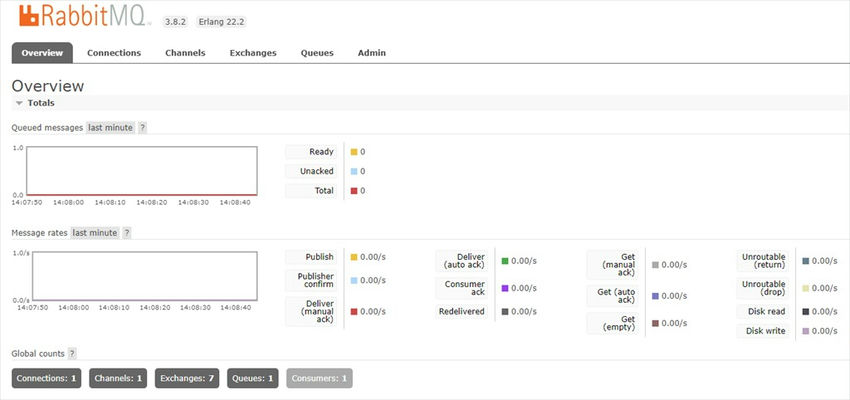Click the Consumer ack label
This screenshot has width=850, height=400.
pyautogui.click(x=461, y=288)
